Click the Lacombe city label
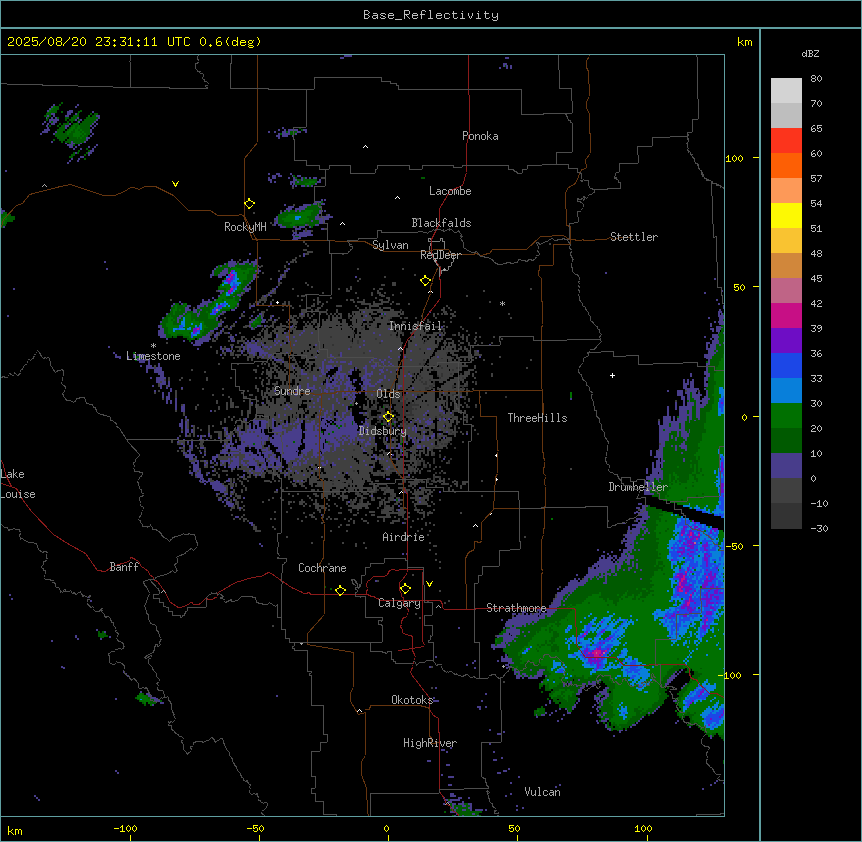 click(x=450, y=191)
